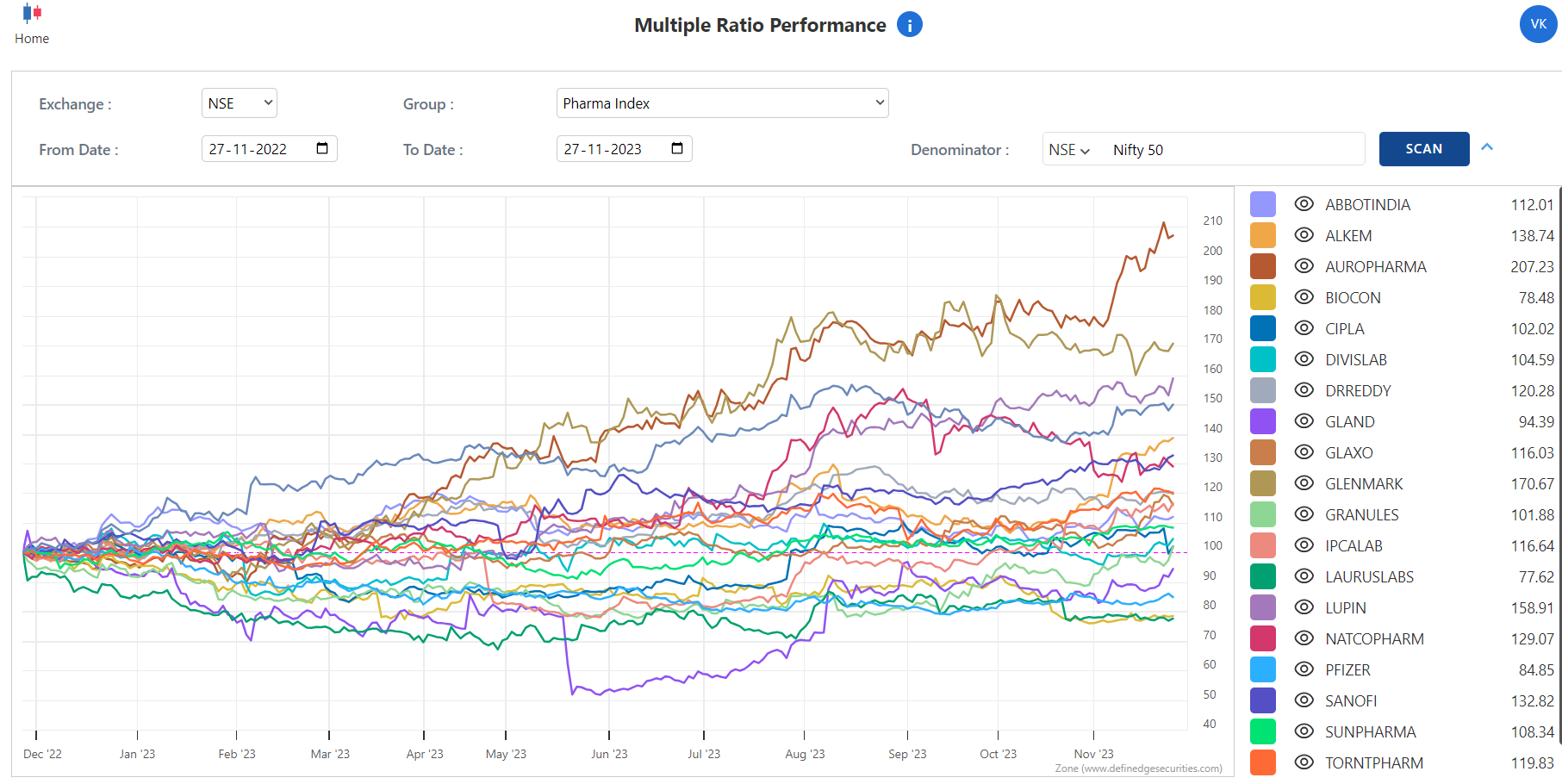Hide the PFIZER line

click(1304, 669)
